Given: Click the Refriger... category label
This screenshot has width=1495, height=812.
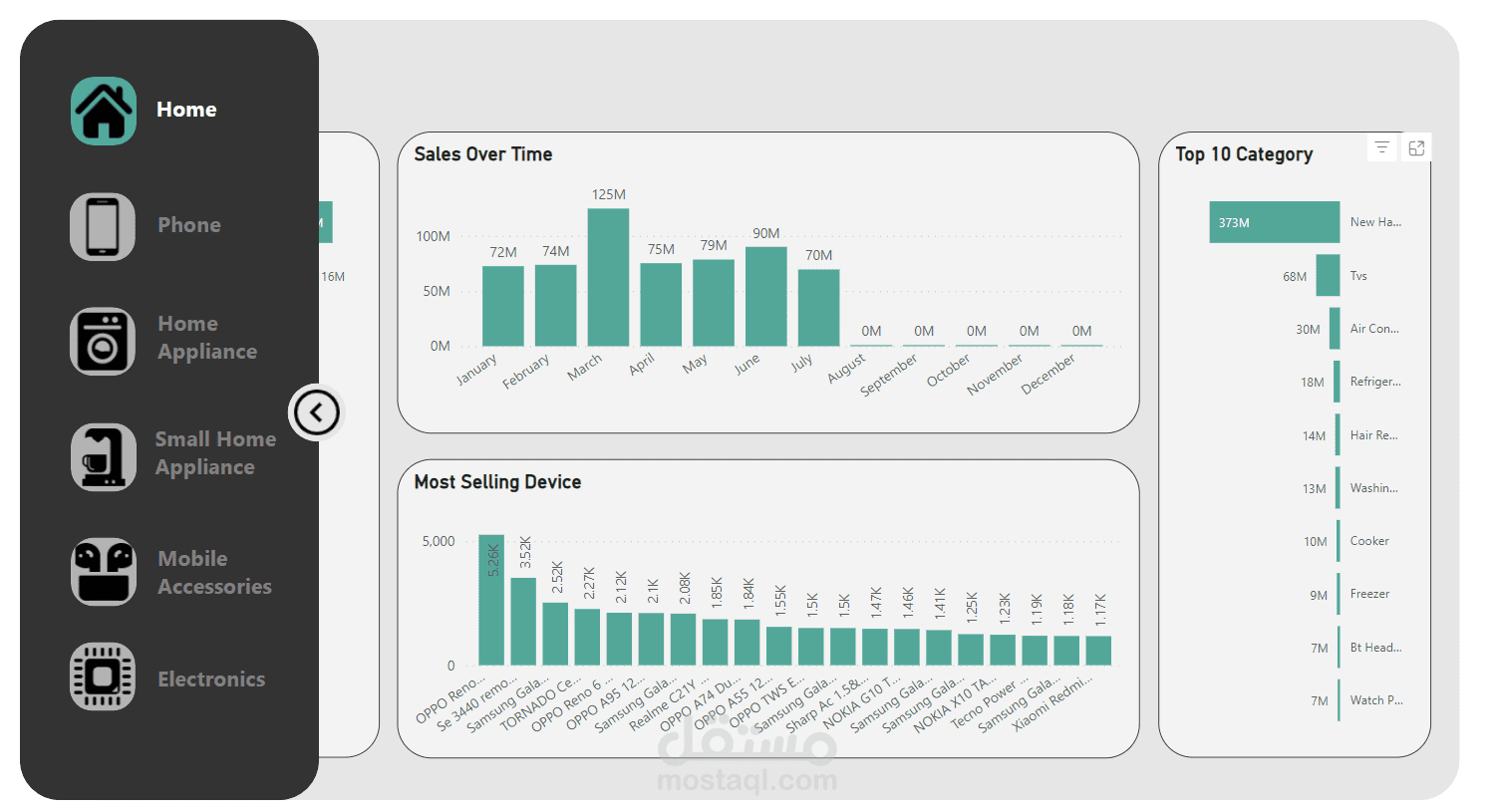Looking at the screenshot, I should (1375, 382).
